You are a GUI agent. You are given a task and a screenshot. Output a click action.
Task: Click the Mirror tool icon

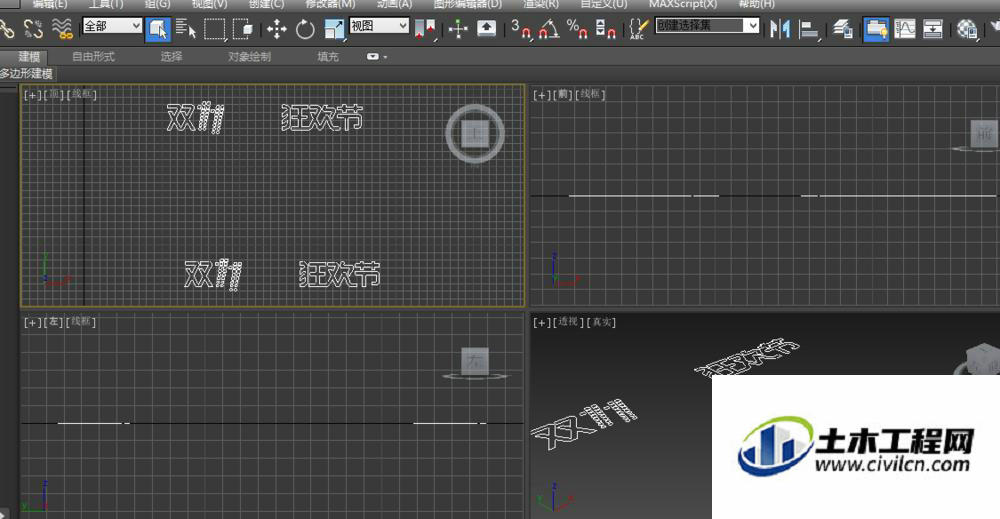779,29
